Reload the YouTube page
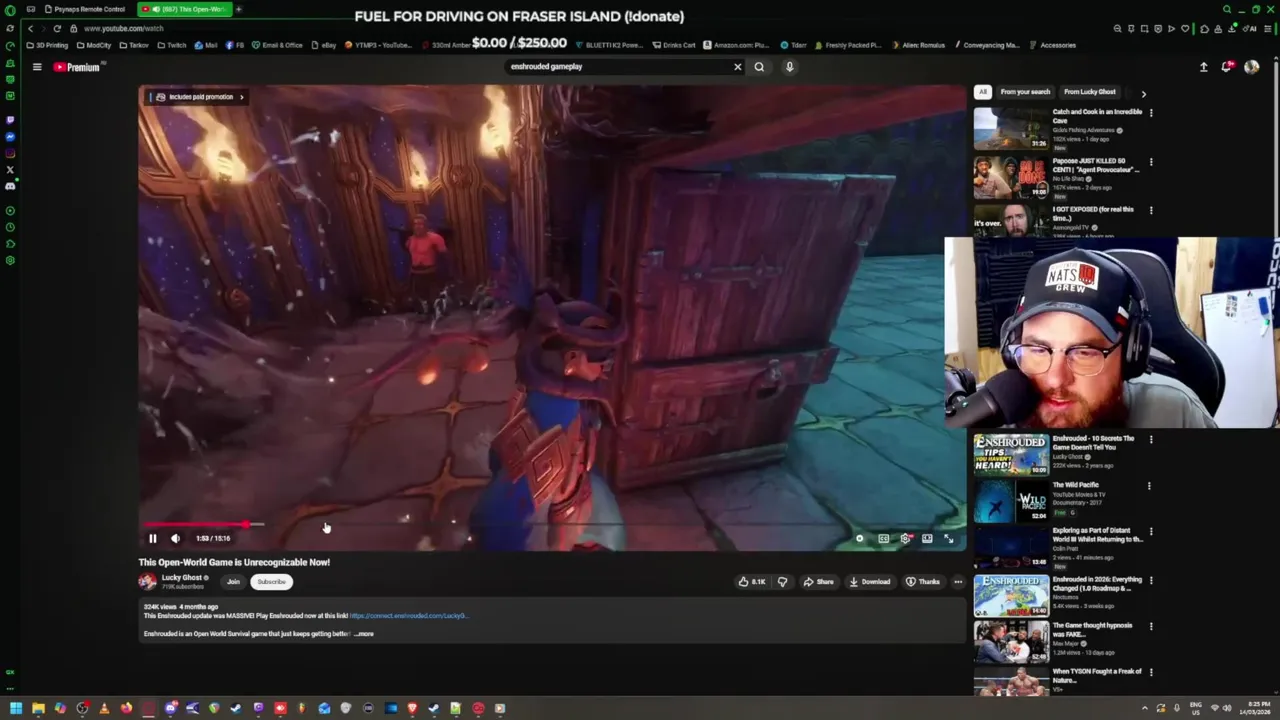The width and height of the screenshot is (1280, 720). pyautogui.click(x=57, y=28)
